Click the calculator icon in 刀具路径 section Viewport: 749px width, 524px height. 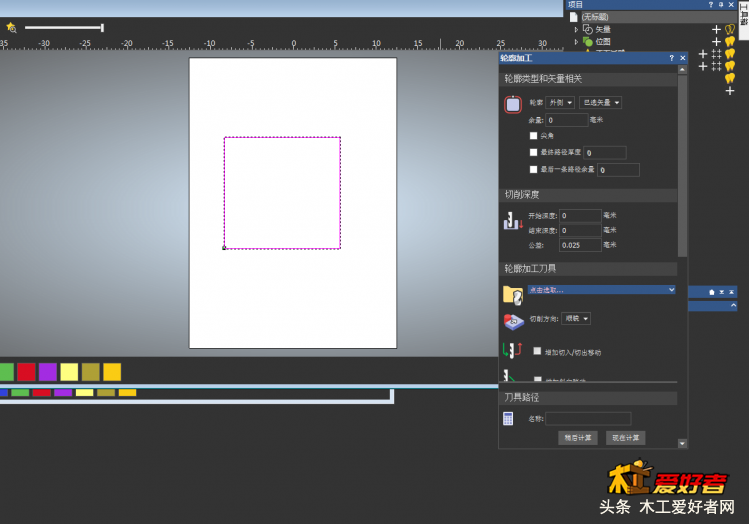(x=508, y=419)
